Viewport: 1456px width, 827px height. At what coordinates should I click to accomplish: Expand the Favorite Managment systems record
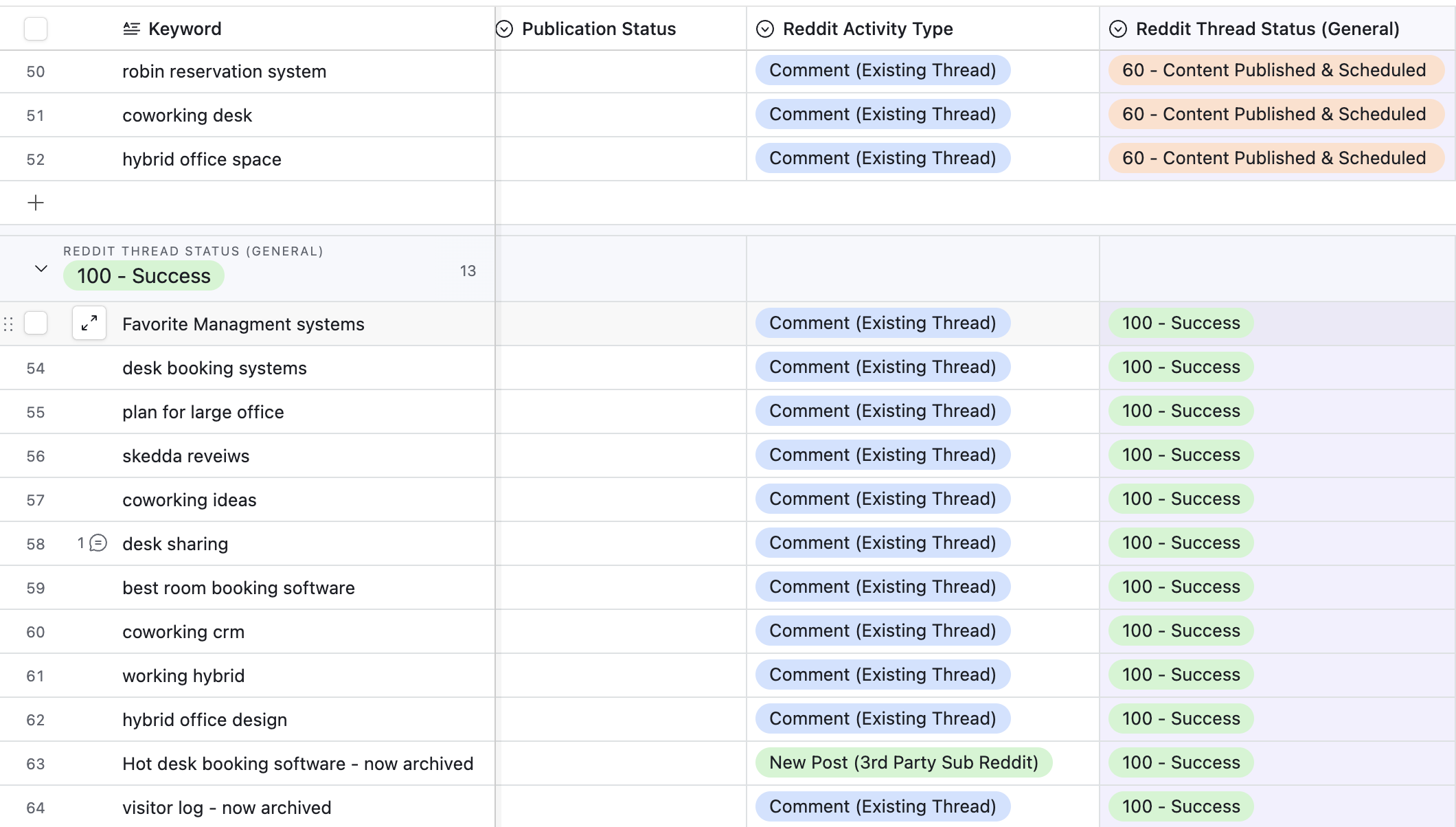point(89,323)
